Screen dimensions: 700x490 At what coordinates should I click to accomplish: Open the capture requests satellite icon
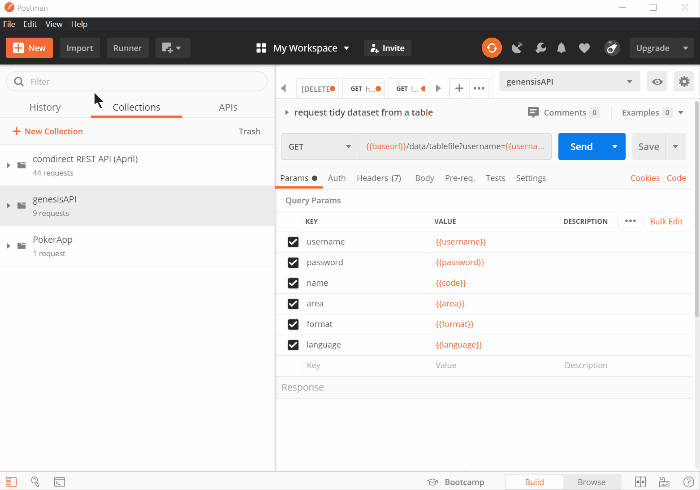pyautogui.click(x=517, y=48)
